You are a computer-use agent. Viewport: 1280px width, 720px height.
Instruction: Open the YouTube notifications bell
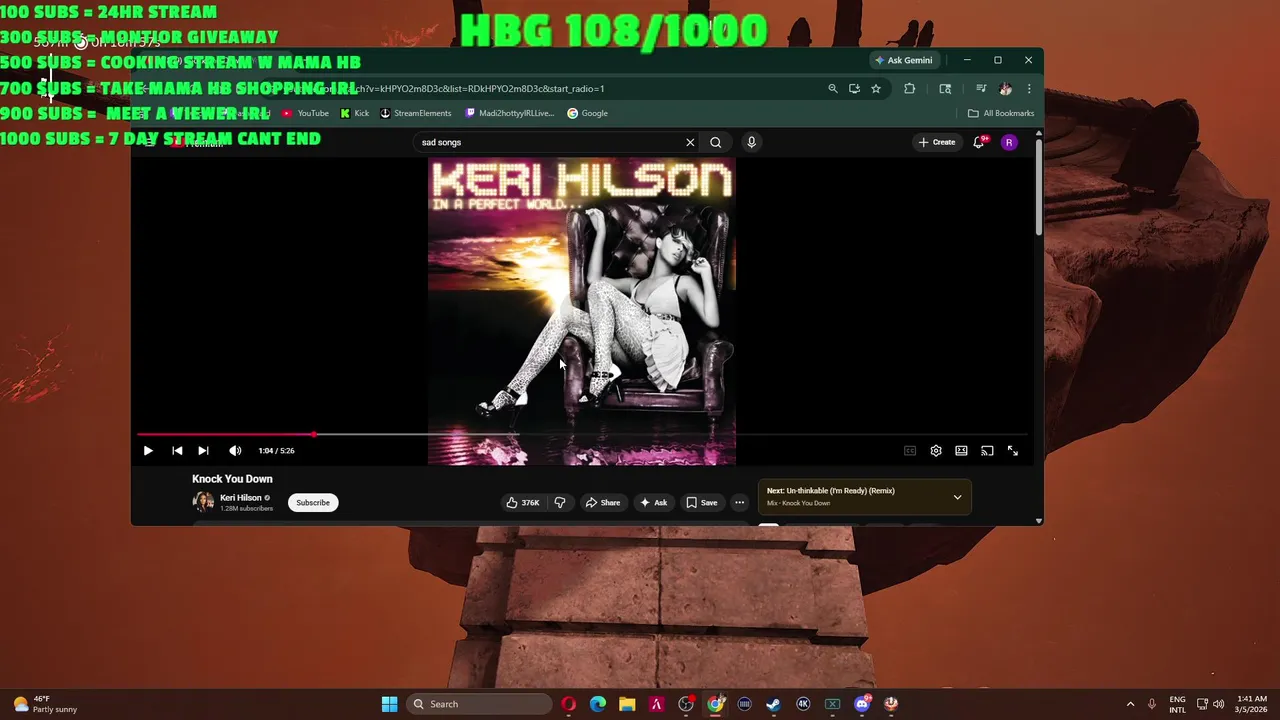pos(979,143)
